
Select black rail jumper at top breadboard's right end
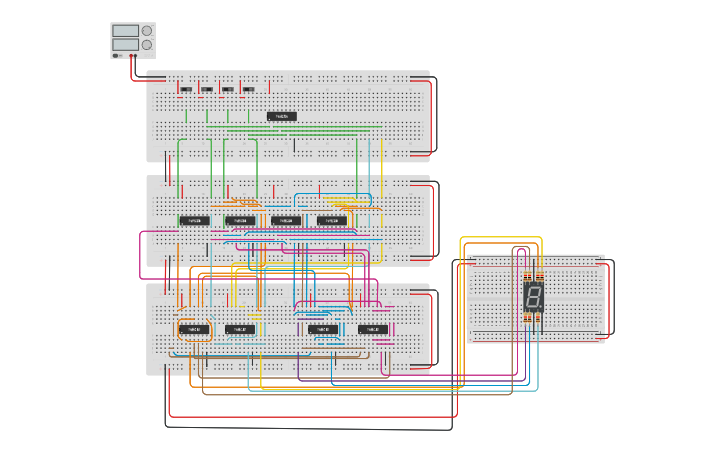pos(436,114)
